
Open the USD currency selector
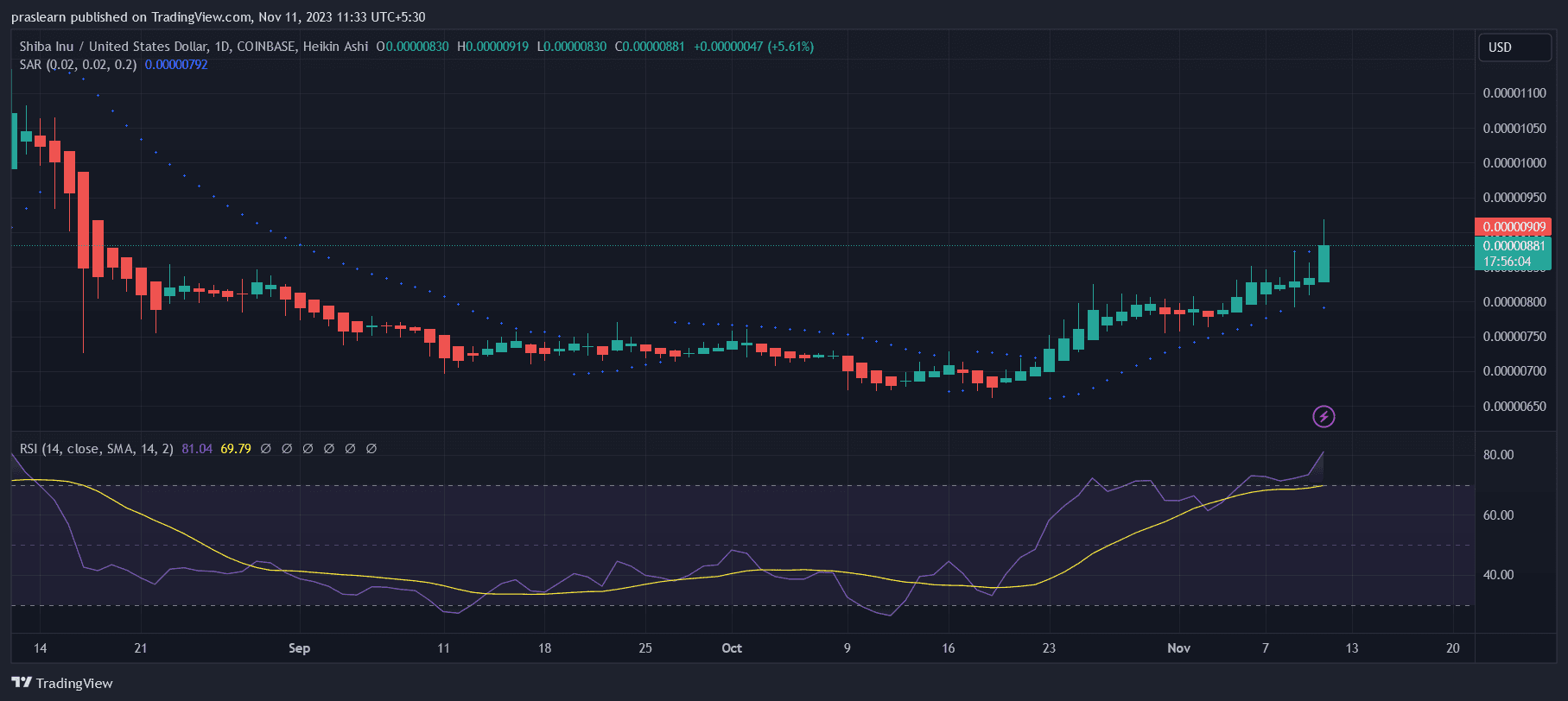coord(1514,47)
